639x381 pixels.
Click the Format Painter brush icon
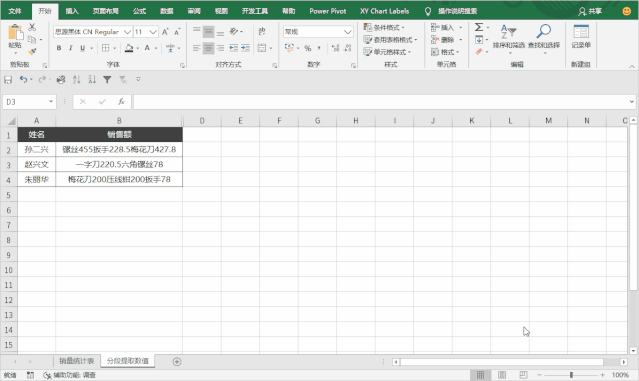[32, 52]
